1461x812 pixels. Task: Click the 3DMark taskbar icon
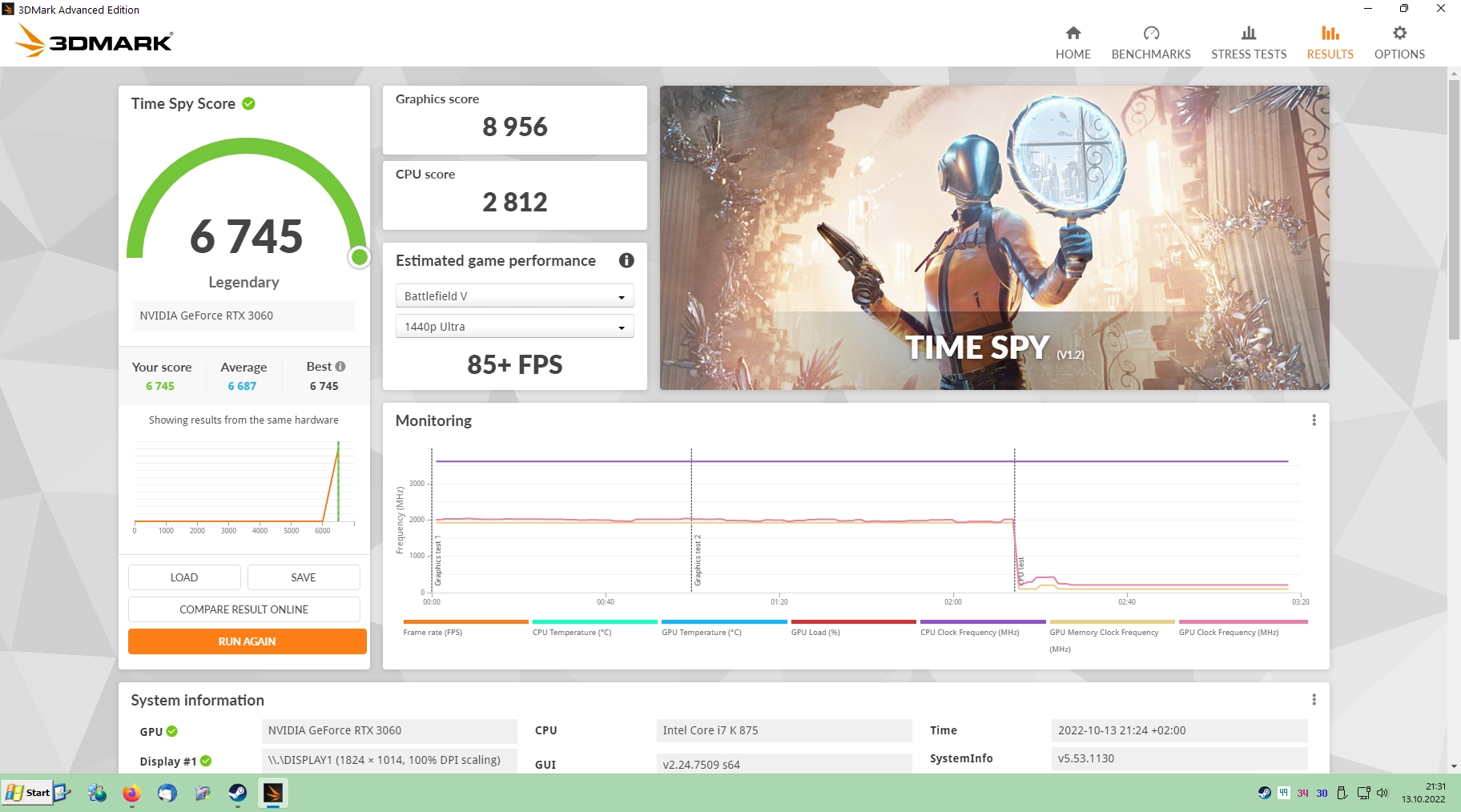[273, 793]
